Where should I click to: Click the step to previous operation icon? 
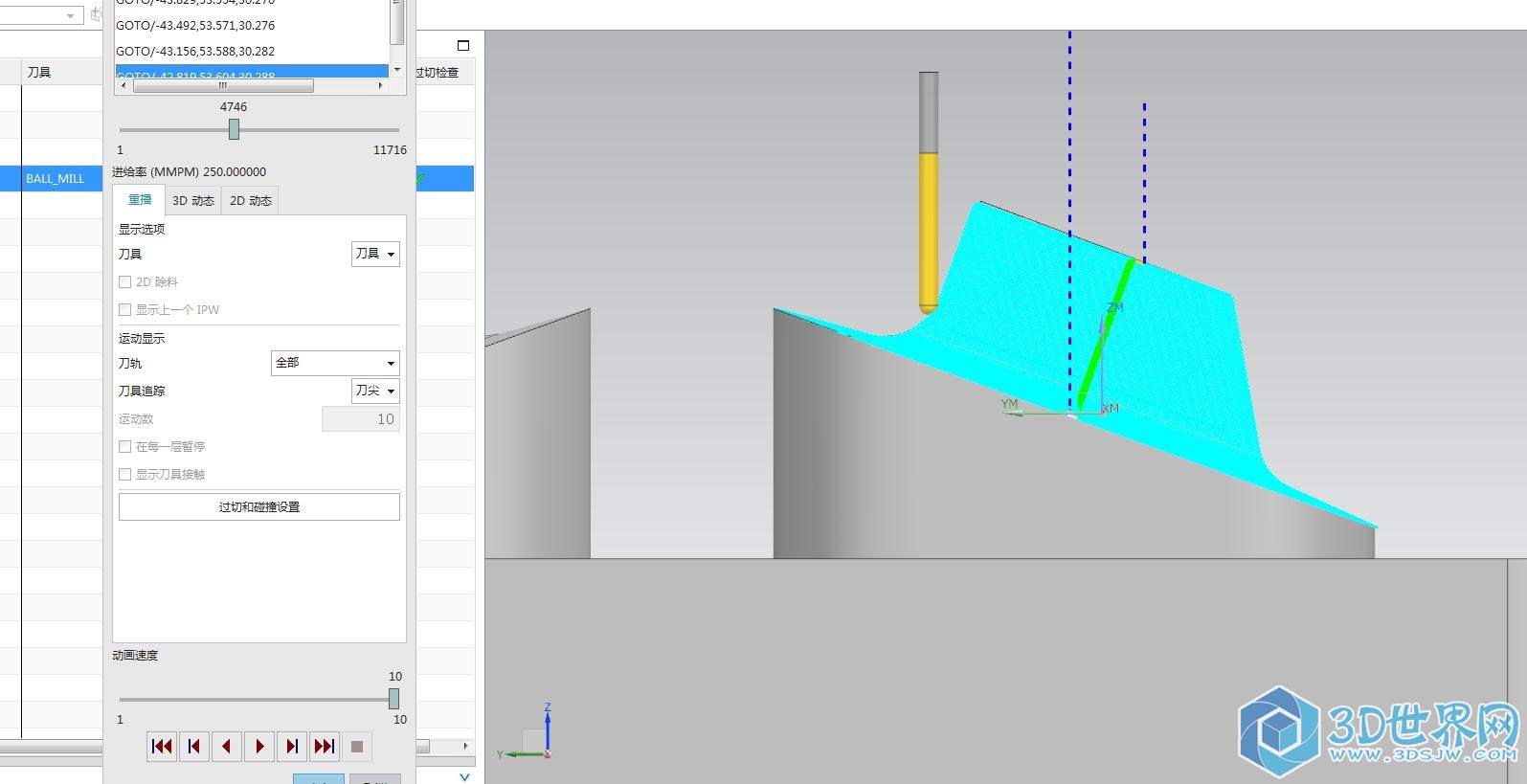click(194, 747)
